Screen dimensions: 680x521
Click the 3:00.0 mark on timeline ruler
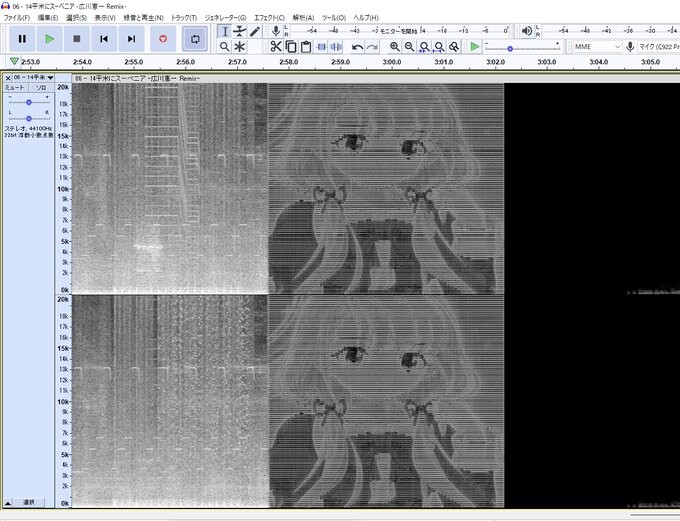392,62
